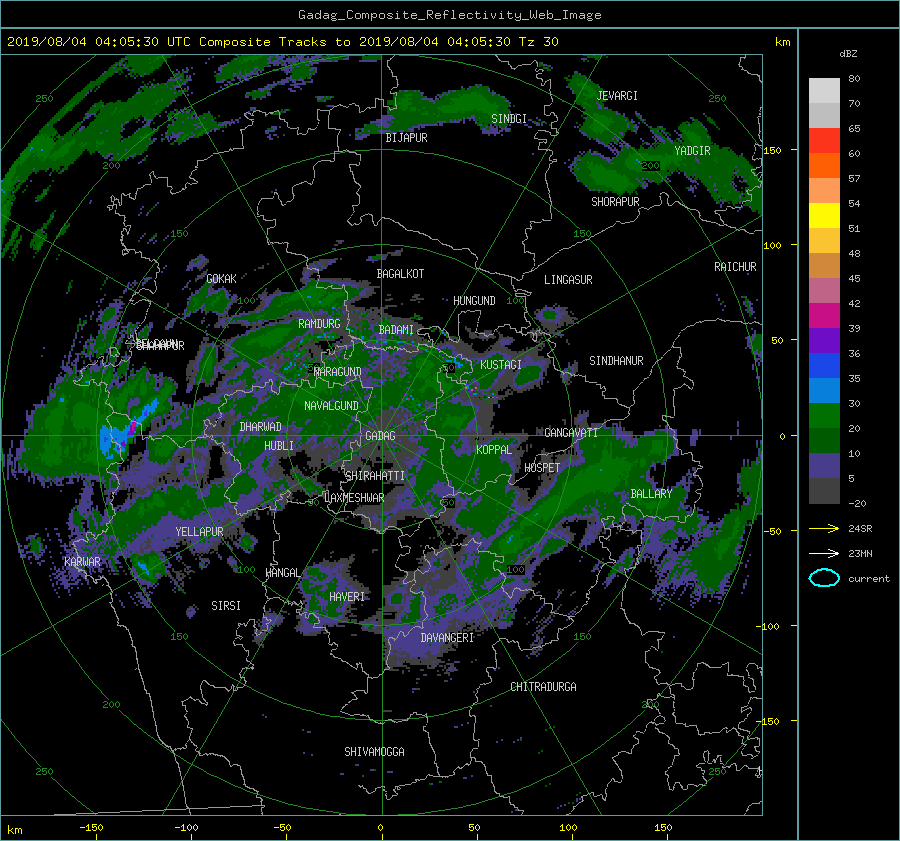Click the HUNGUND city label
Screen dimensions: 900x841
[474, 301]
